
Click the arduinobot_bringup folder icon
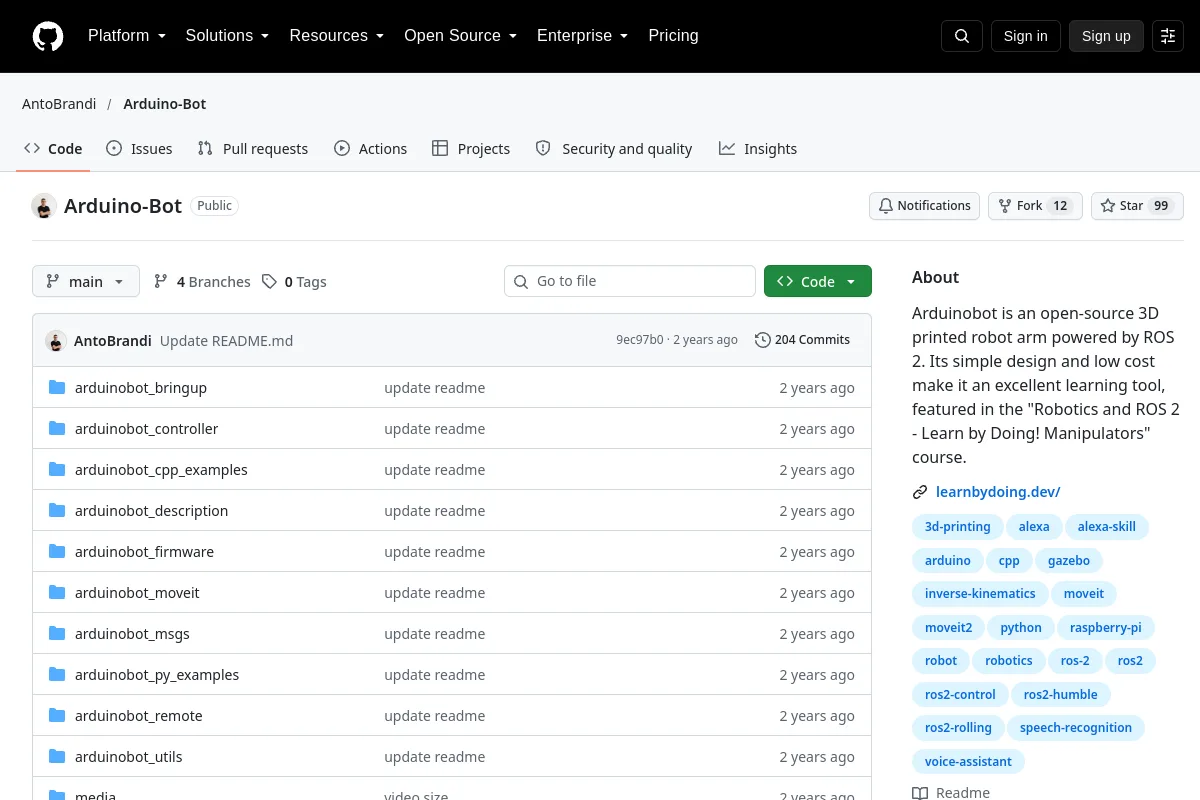pos(57,387)
